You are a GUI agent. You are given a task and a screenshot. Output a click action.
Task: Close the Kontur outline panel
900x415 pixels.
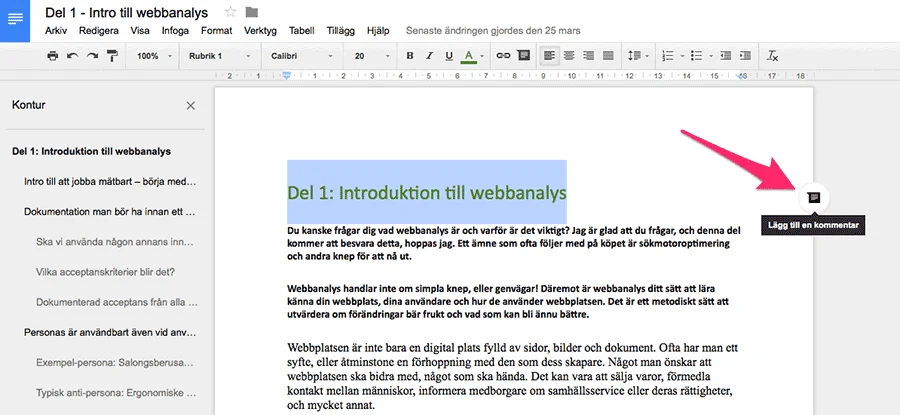pyautogui.click(x=191, y=105)
